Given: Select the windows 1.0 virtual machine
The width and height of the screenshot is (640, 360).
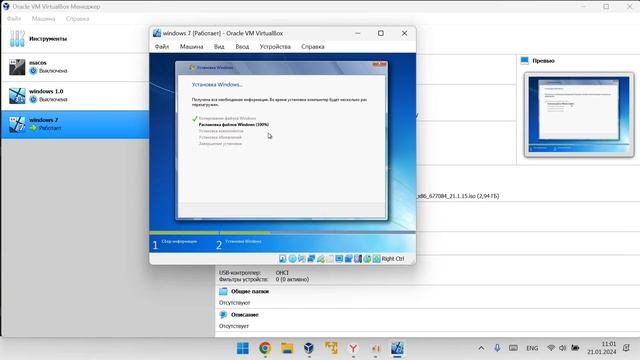Looking at the screenshot, I should point(75,96).
